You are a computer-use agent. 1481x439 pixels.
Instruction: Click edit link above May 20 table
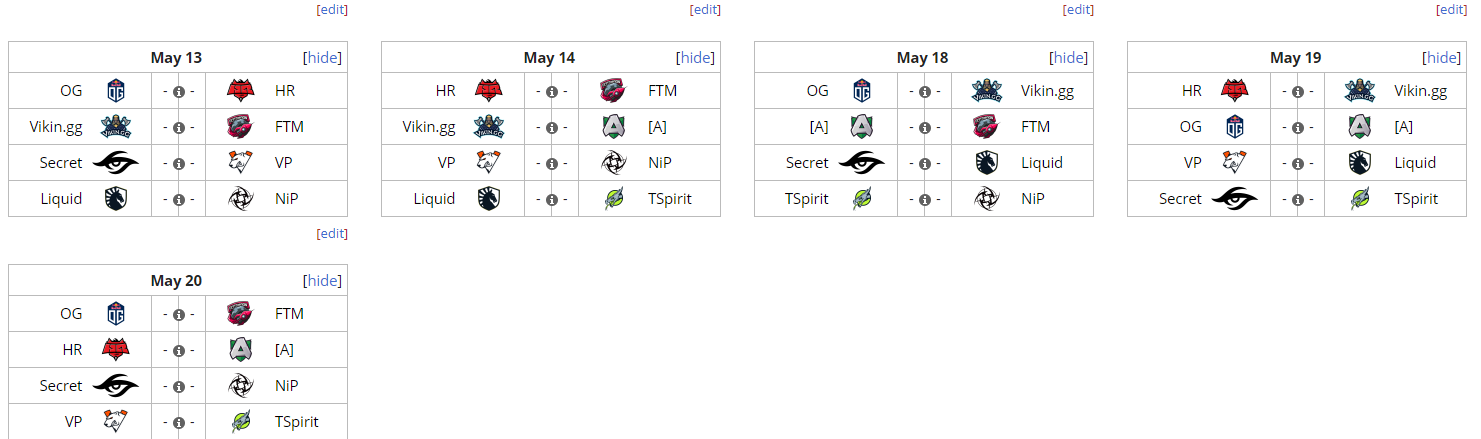click(332, 233)
